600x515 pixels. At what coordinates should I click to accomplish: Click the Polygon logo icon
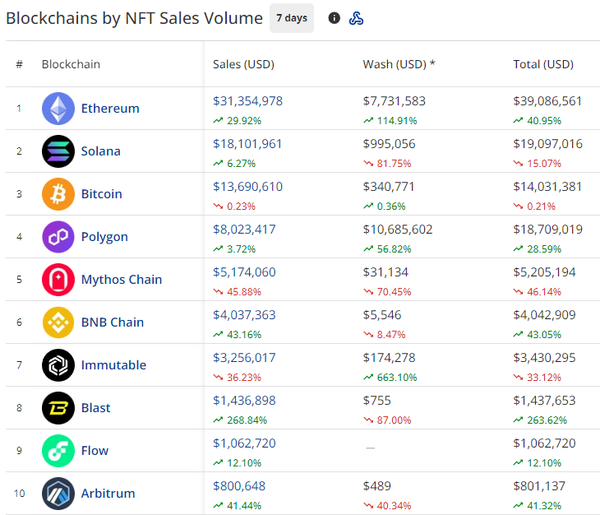[58, 237]
